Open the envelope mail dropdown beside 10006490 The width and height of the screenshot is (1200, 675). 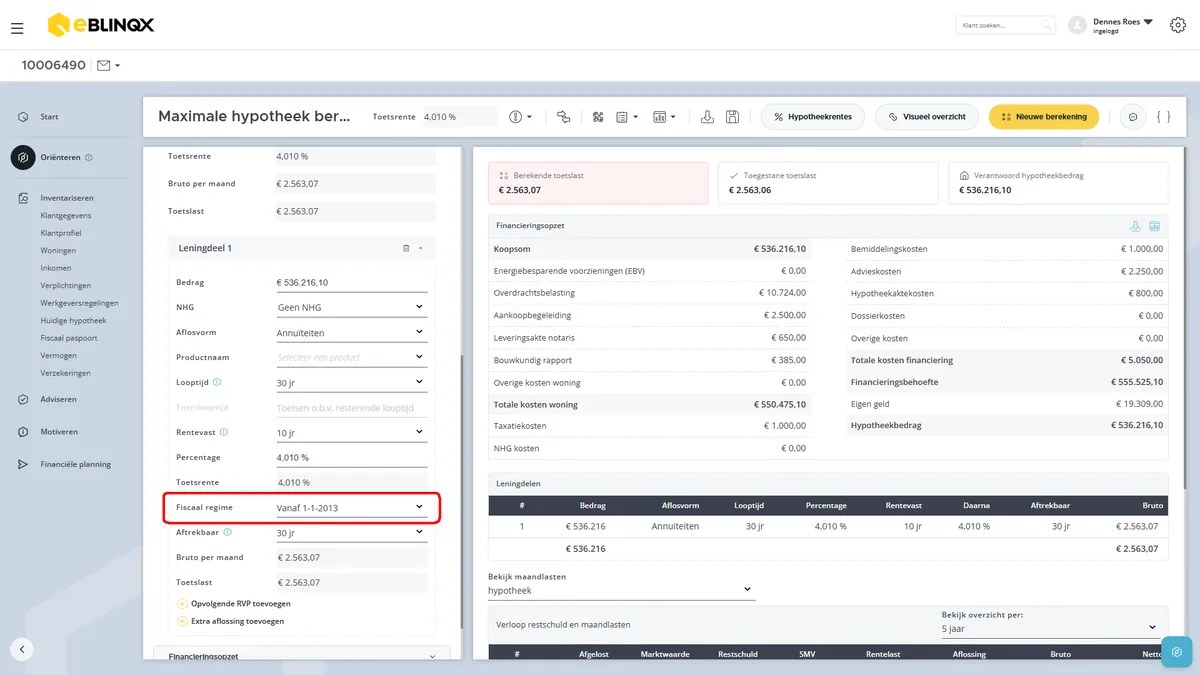pos(108,65)
